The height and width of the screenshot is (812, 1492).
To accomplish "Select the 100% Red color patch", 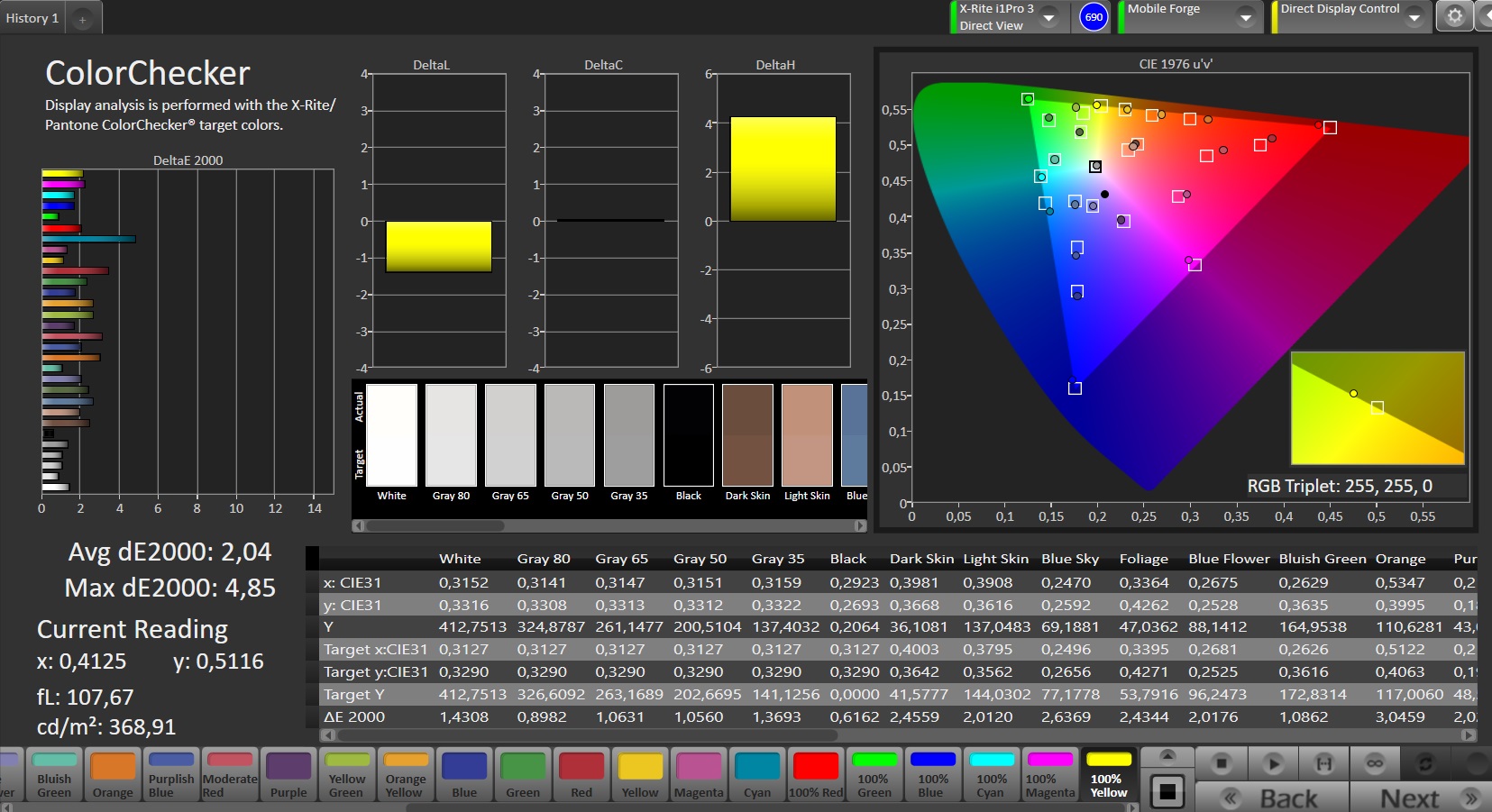I will pyautogui.click(x=816, y=775).
